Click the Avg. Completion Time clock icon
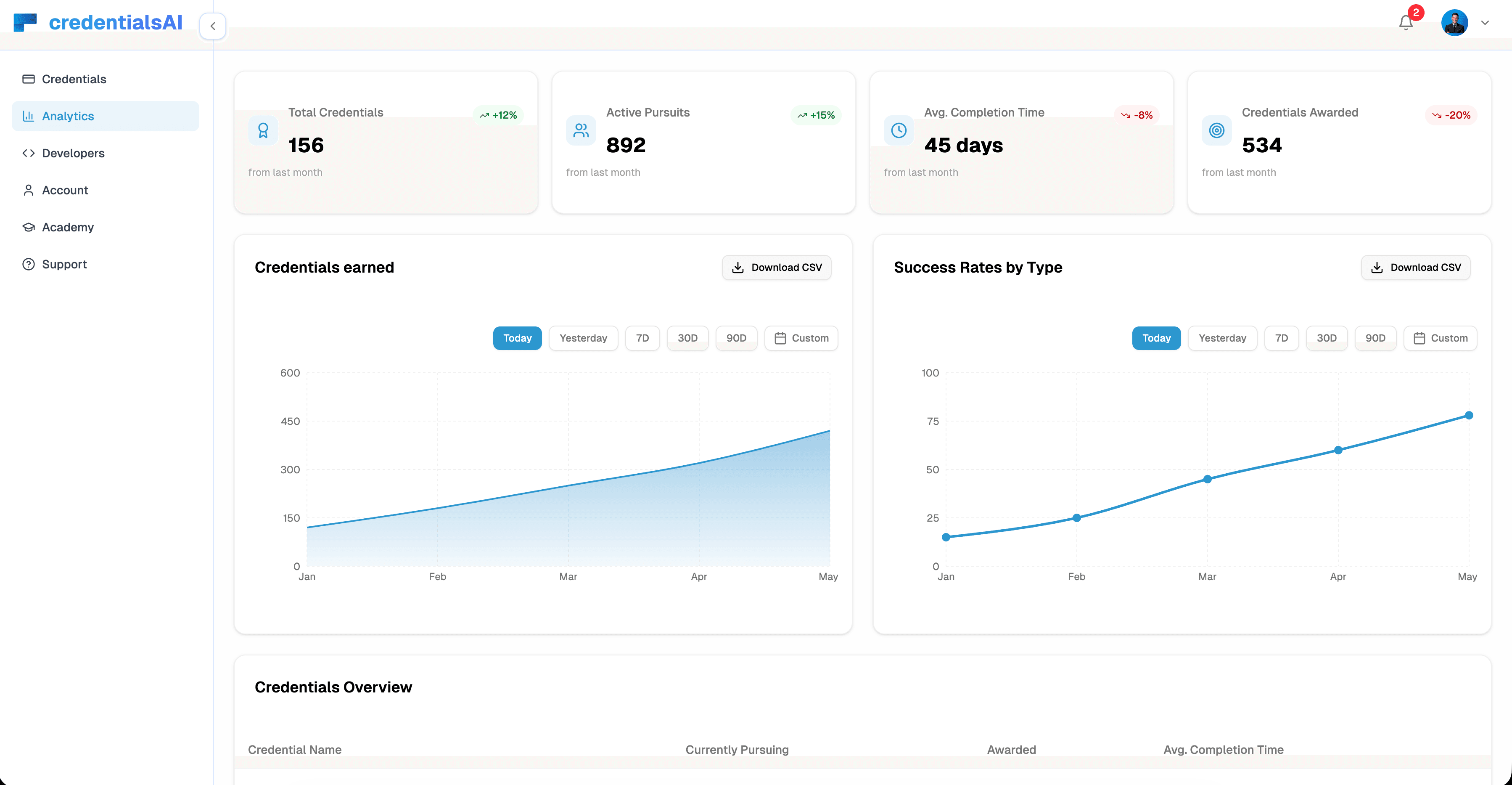Image resolution: width=1512 pixels, height=785 pixels. pyautogui.click(x=898, y=130)
